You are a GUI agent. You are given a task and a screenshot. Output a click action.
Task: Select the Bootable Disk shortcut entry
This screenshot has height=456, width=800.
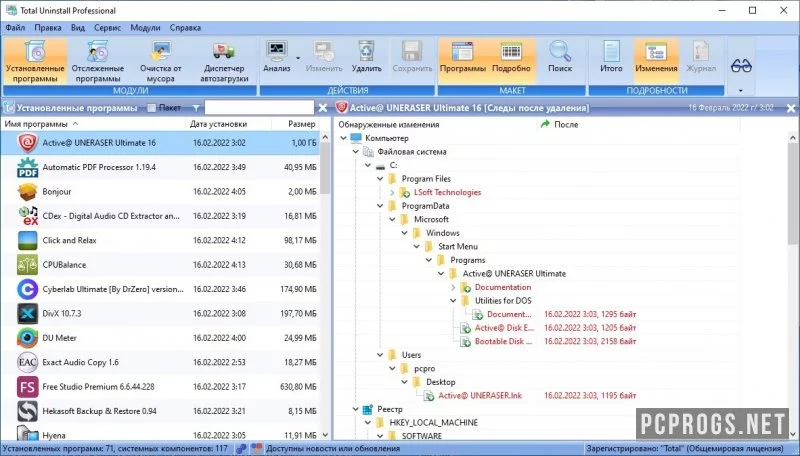click(503, 341)
